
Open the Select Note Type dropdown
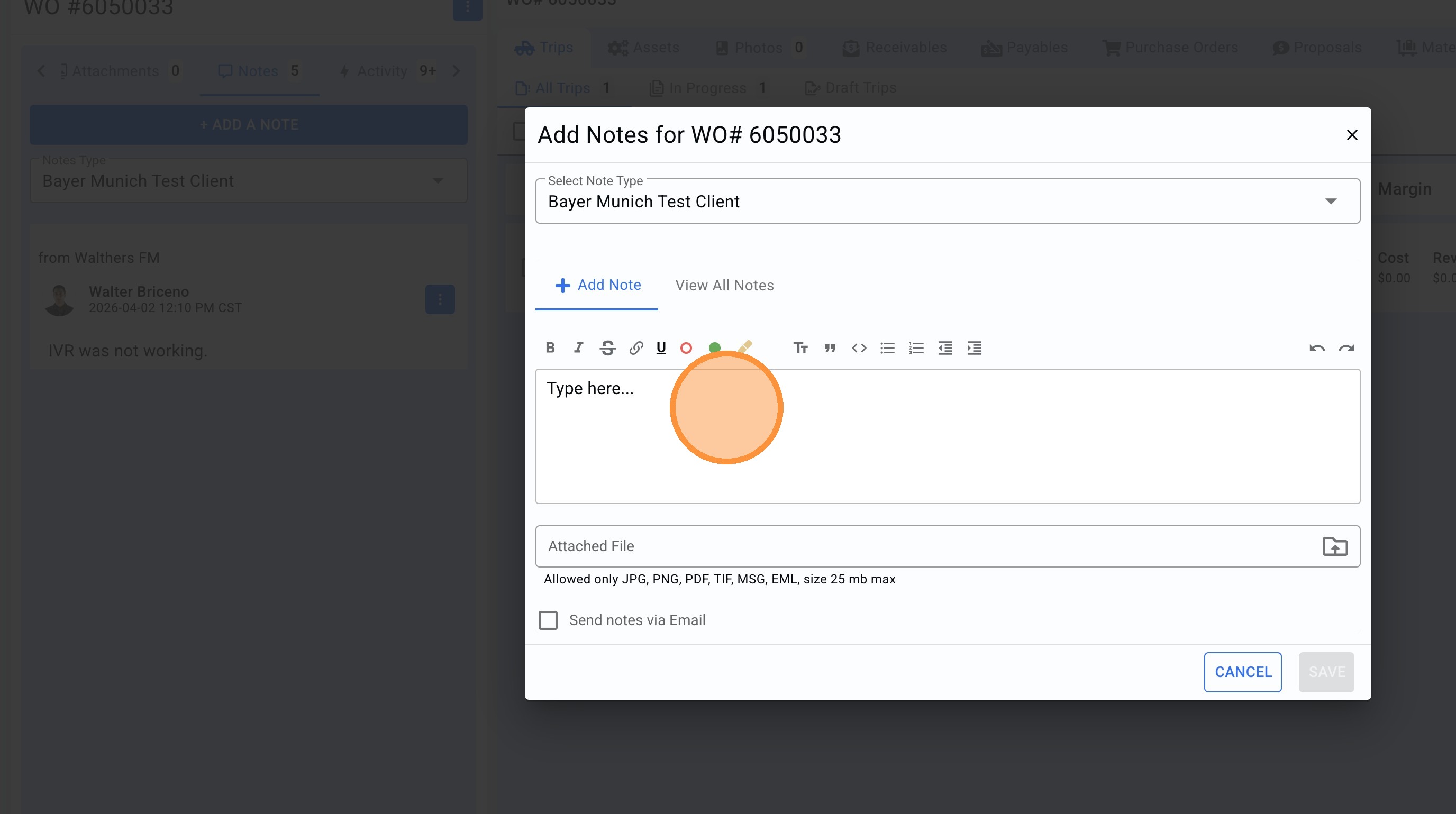click(x=948, y=202)
